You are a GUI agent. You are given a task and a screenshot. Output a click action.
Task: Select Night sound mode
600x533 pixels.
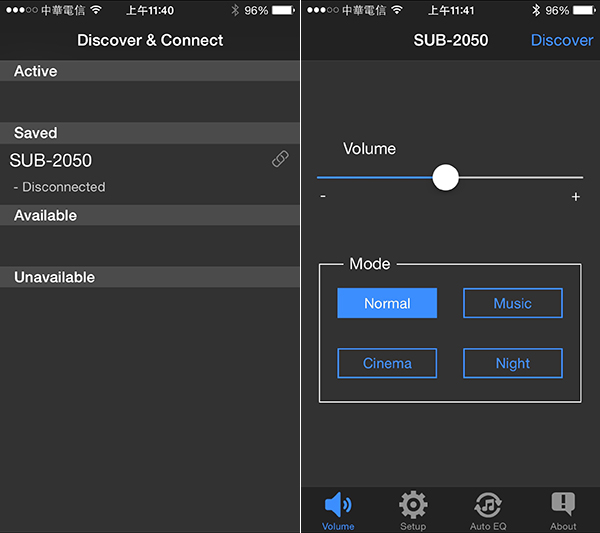click(513, 363)
